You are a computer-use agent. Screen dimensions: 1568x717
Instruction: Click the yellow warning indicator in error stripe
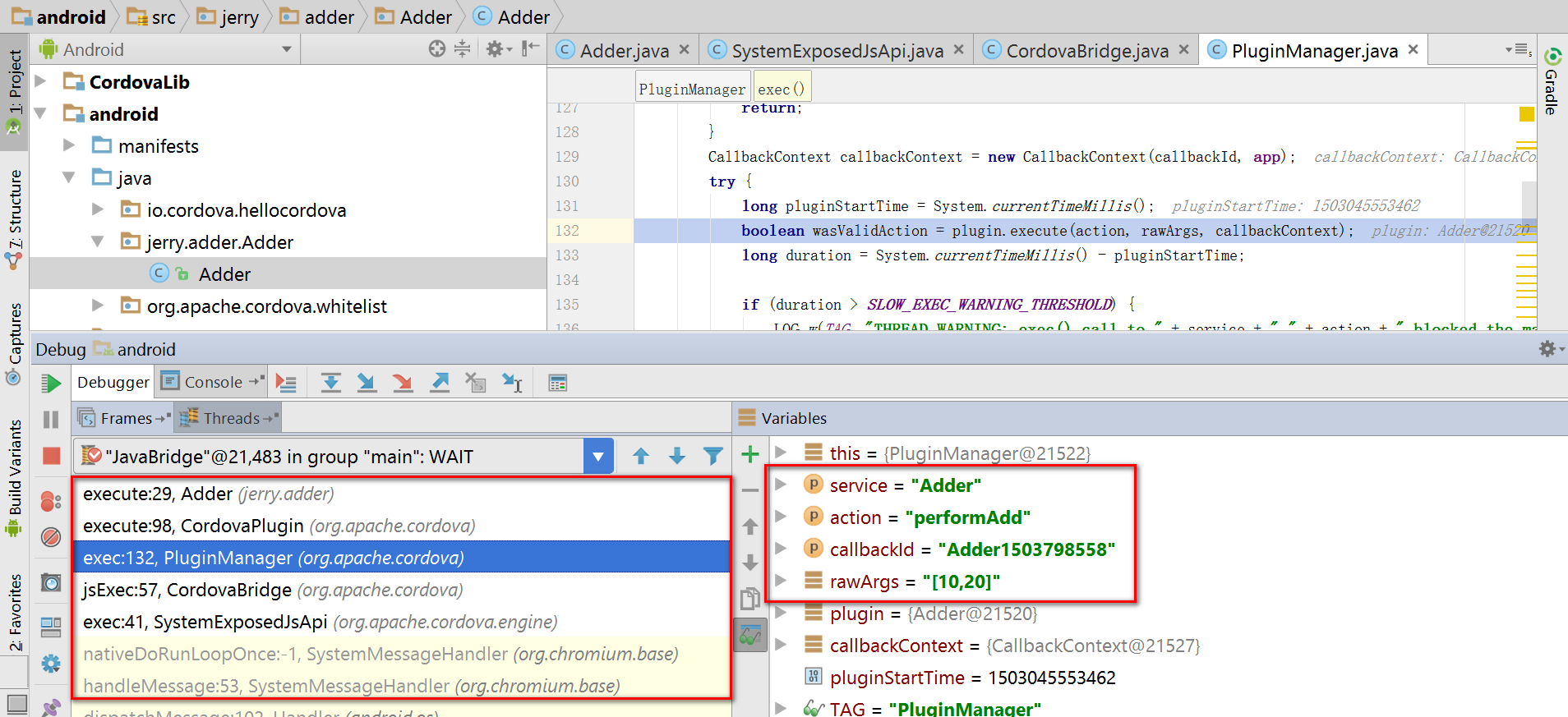click(x=1527, y=114)
